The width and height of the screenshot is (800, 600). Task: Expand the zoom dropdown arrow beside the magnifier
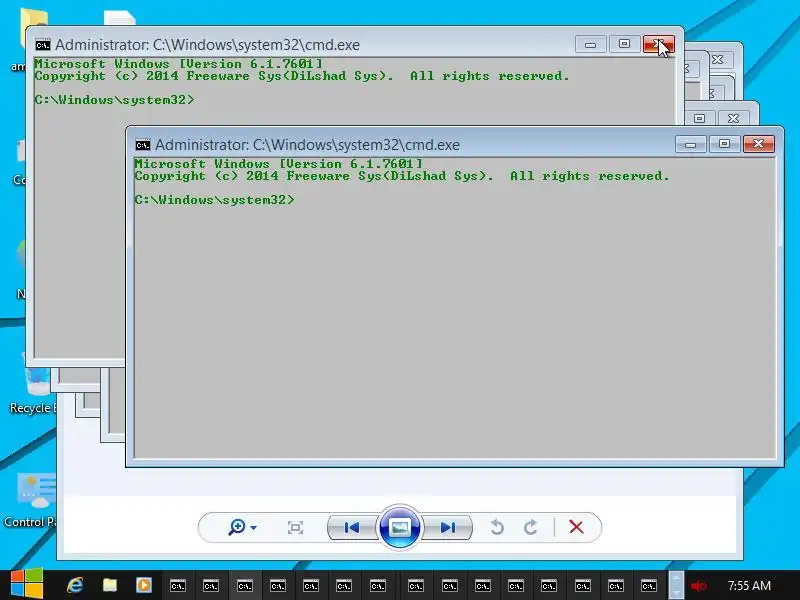(x=254, y=528)
